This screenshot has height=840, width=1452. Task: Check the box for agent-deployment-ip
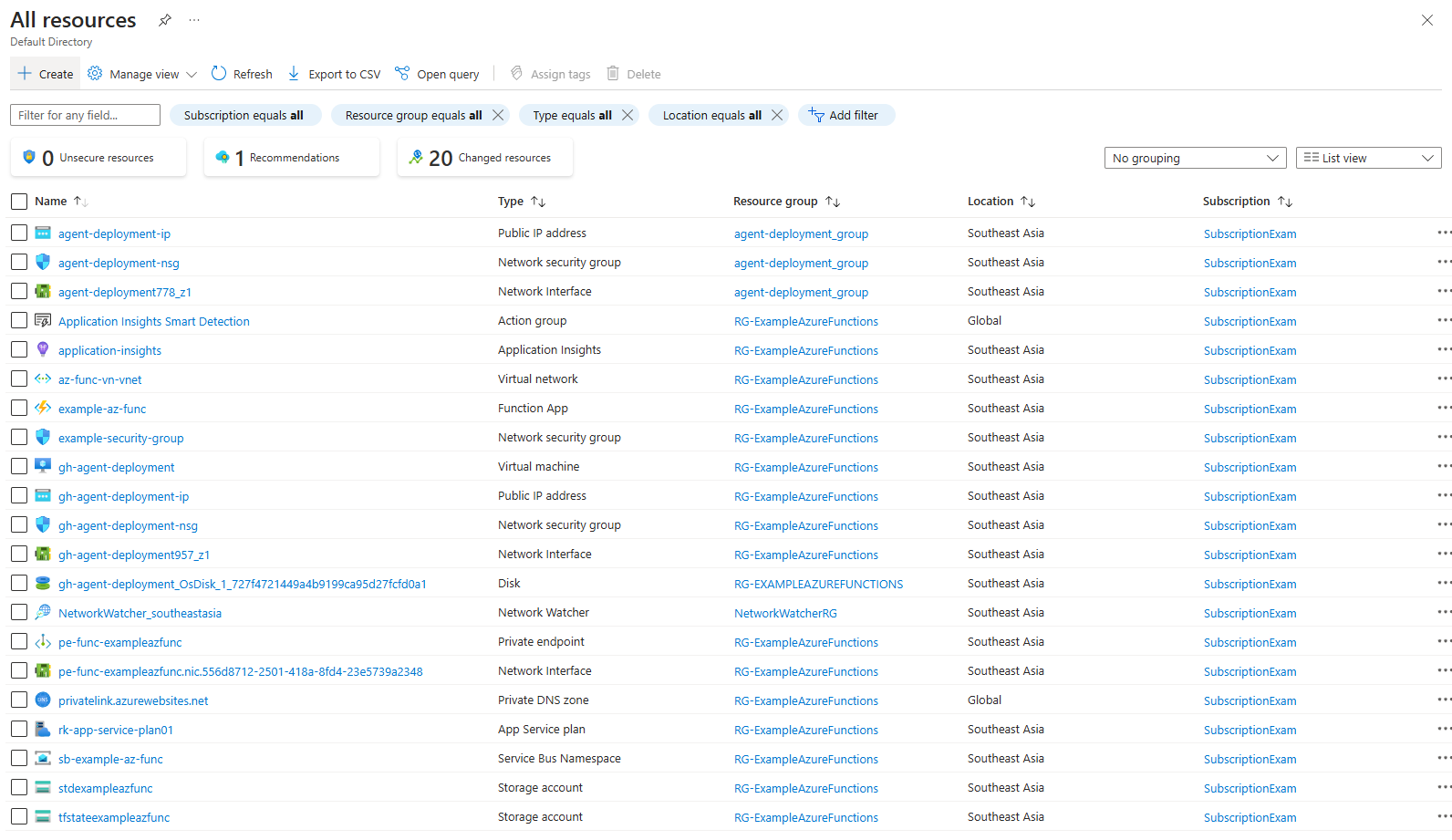(x=19, y=233)
